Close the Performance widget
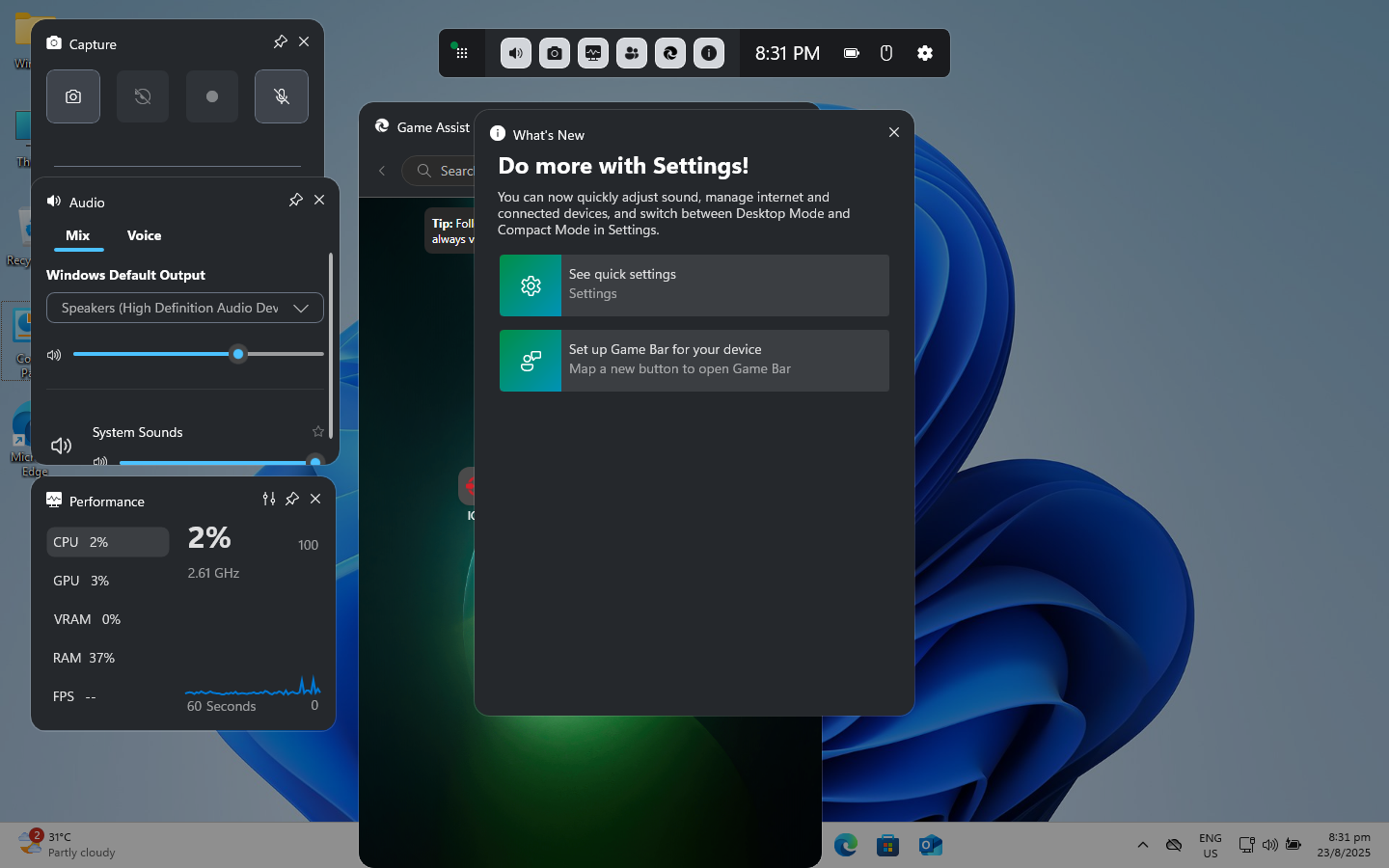This screenshot has height=868, width=1389. point(315,499)
